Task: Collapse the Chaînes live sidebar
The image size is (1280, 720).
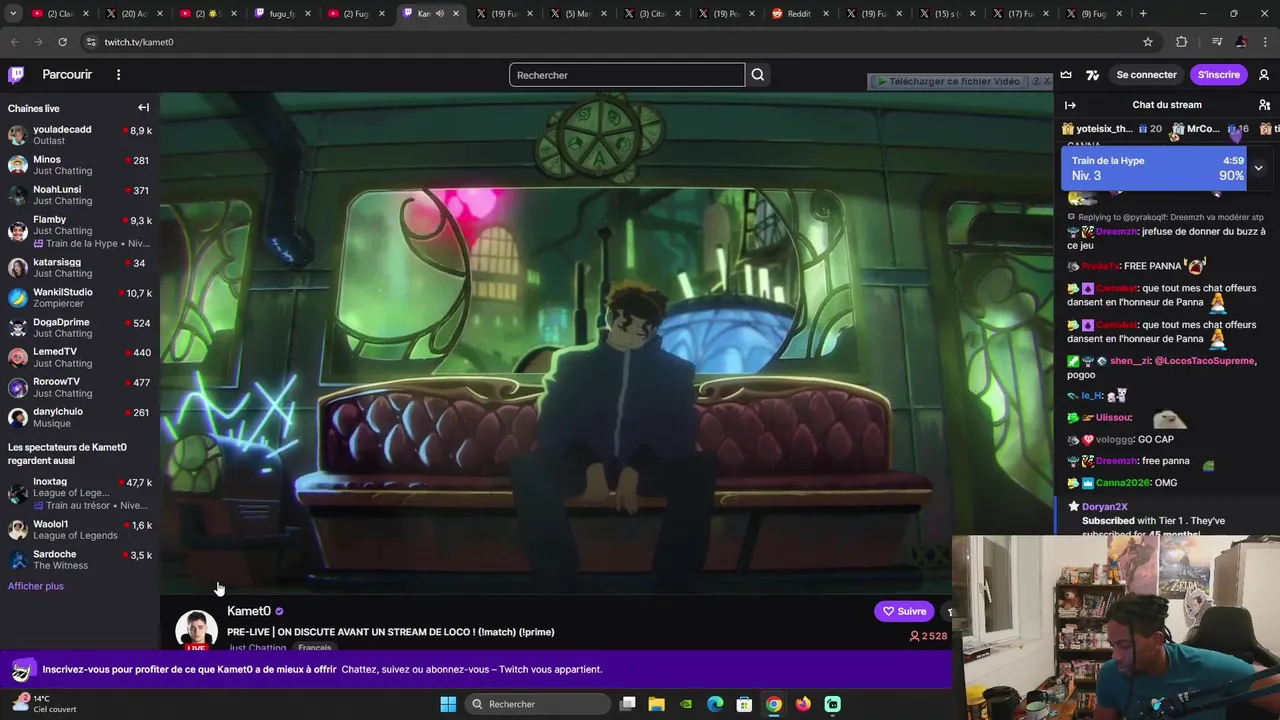Action: pyautogui.click(x=143, y=108)
